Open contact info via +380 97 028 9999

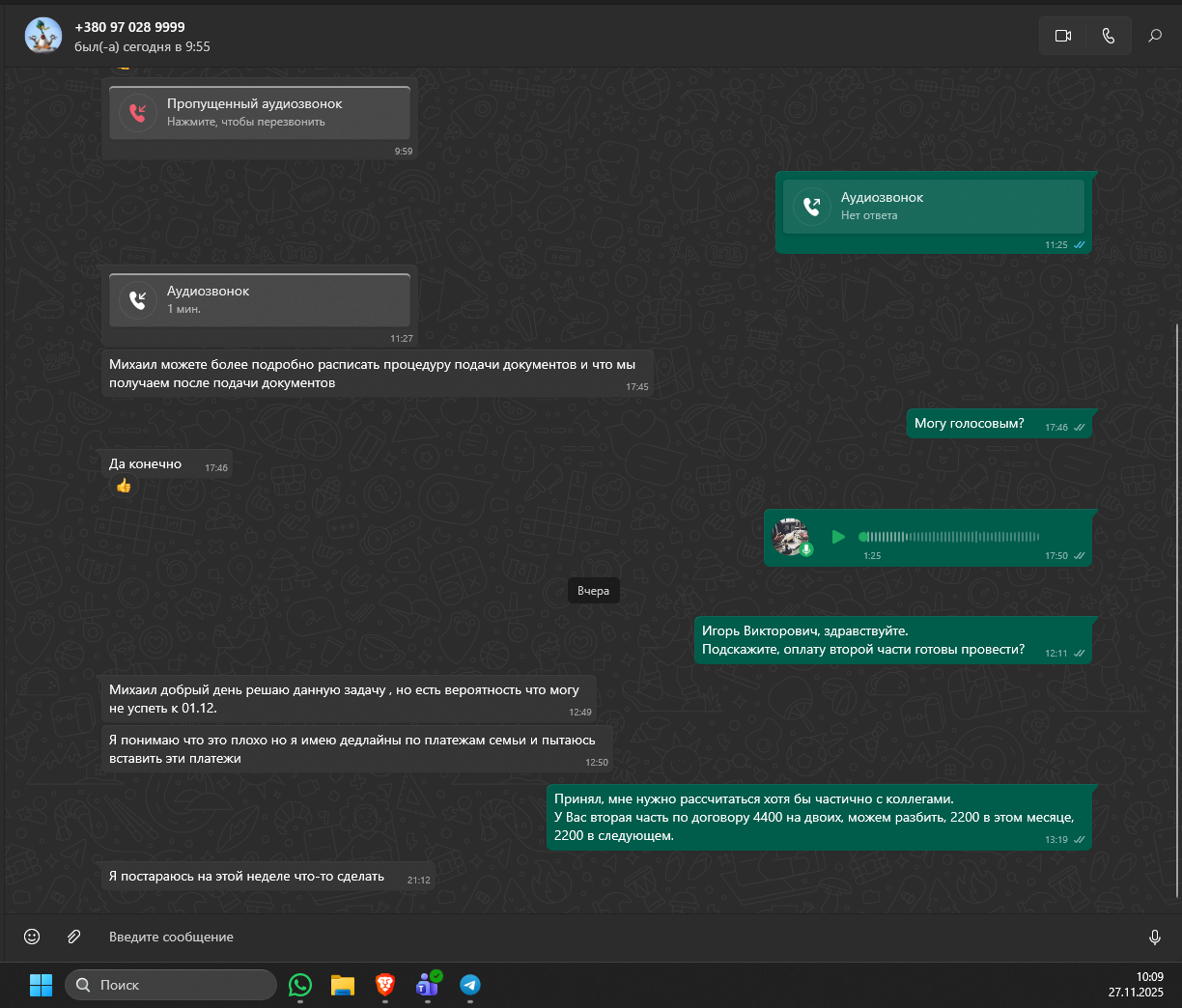(129, 27)
